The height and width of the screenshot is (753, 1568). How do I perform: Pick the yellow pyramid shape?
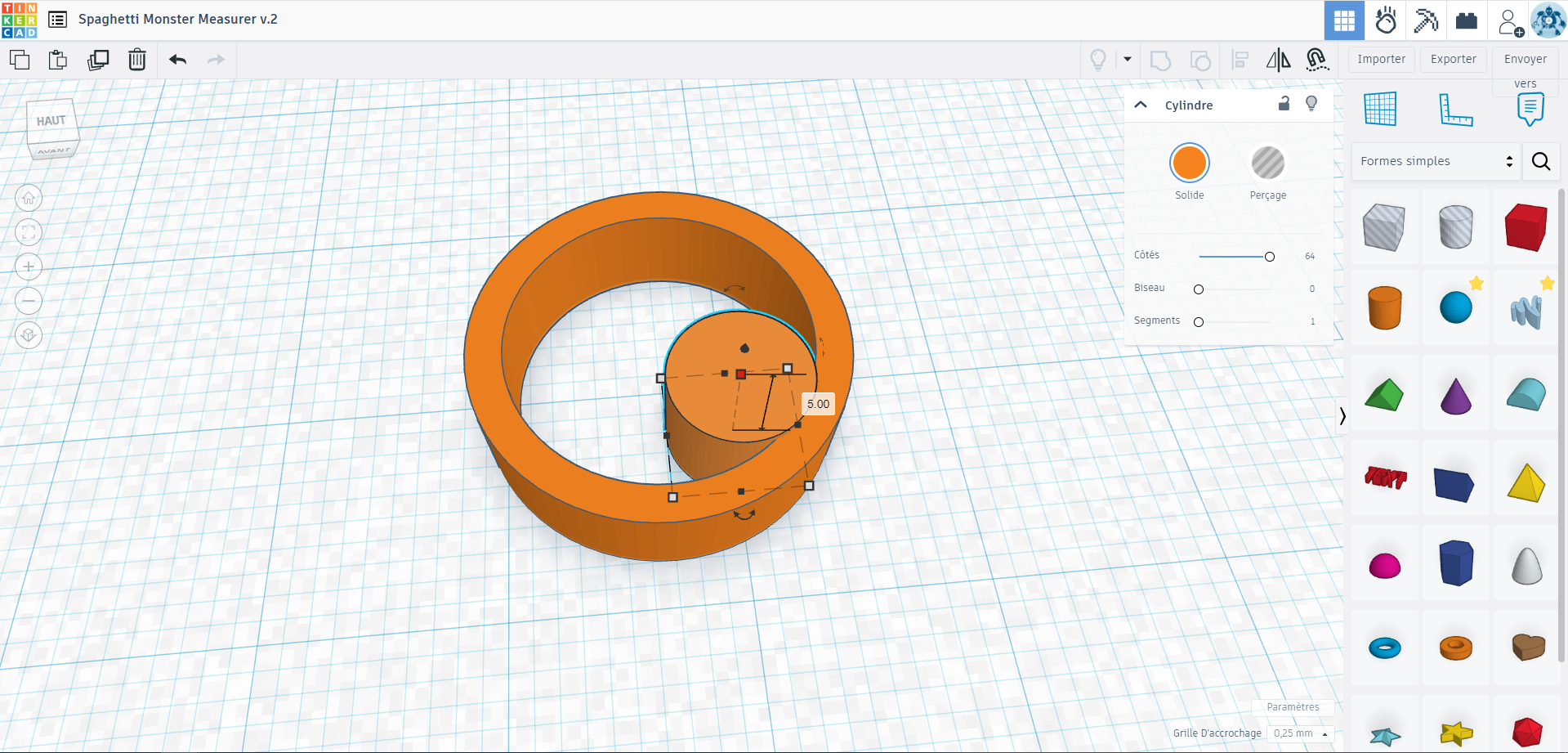(1526, 482)
